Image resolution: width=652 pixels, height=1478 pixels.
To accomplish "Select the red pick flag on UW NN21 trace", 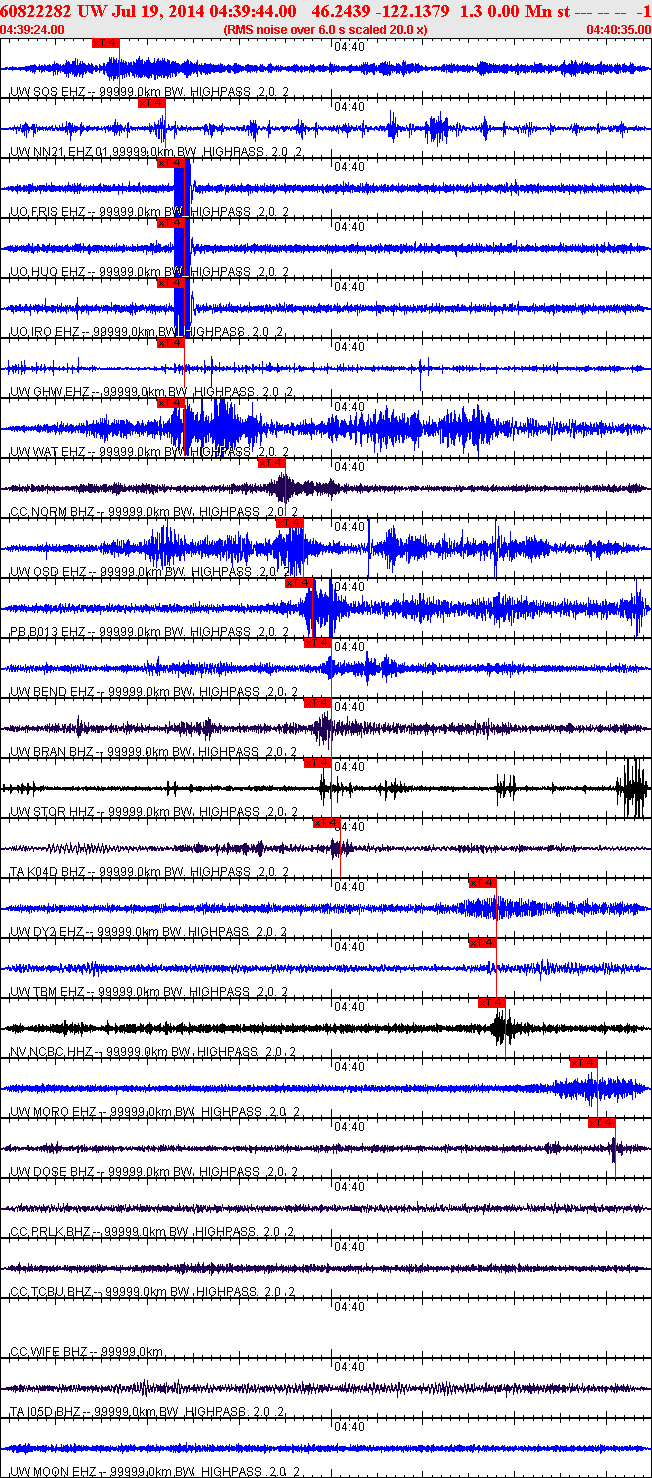I will tap(151, 103).
